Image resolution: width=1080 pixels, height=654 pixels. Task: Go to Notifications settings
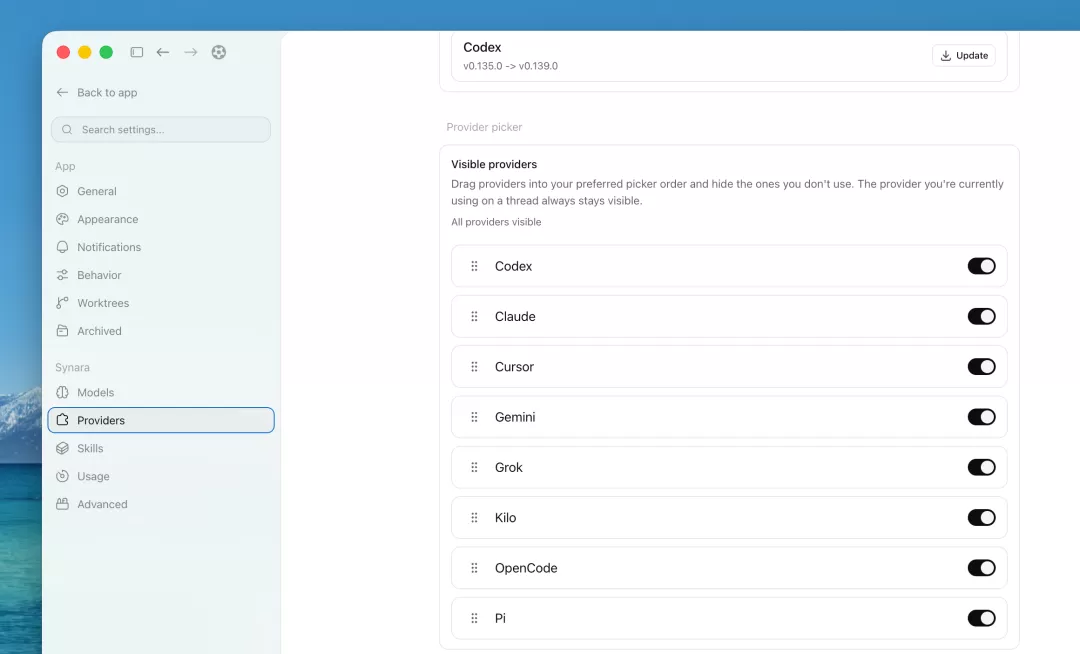[161, 247]
